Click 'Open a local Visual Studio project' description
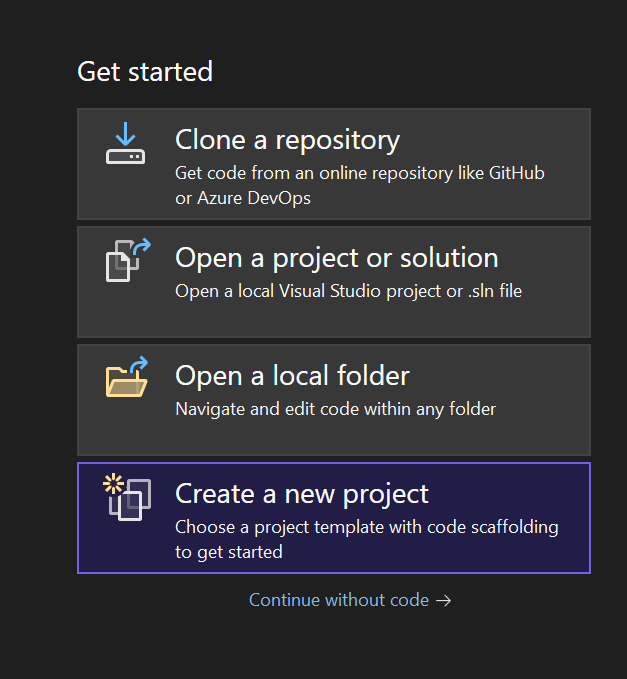 click(x=349, y=291)
